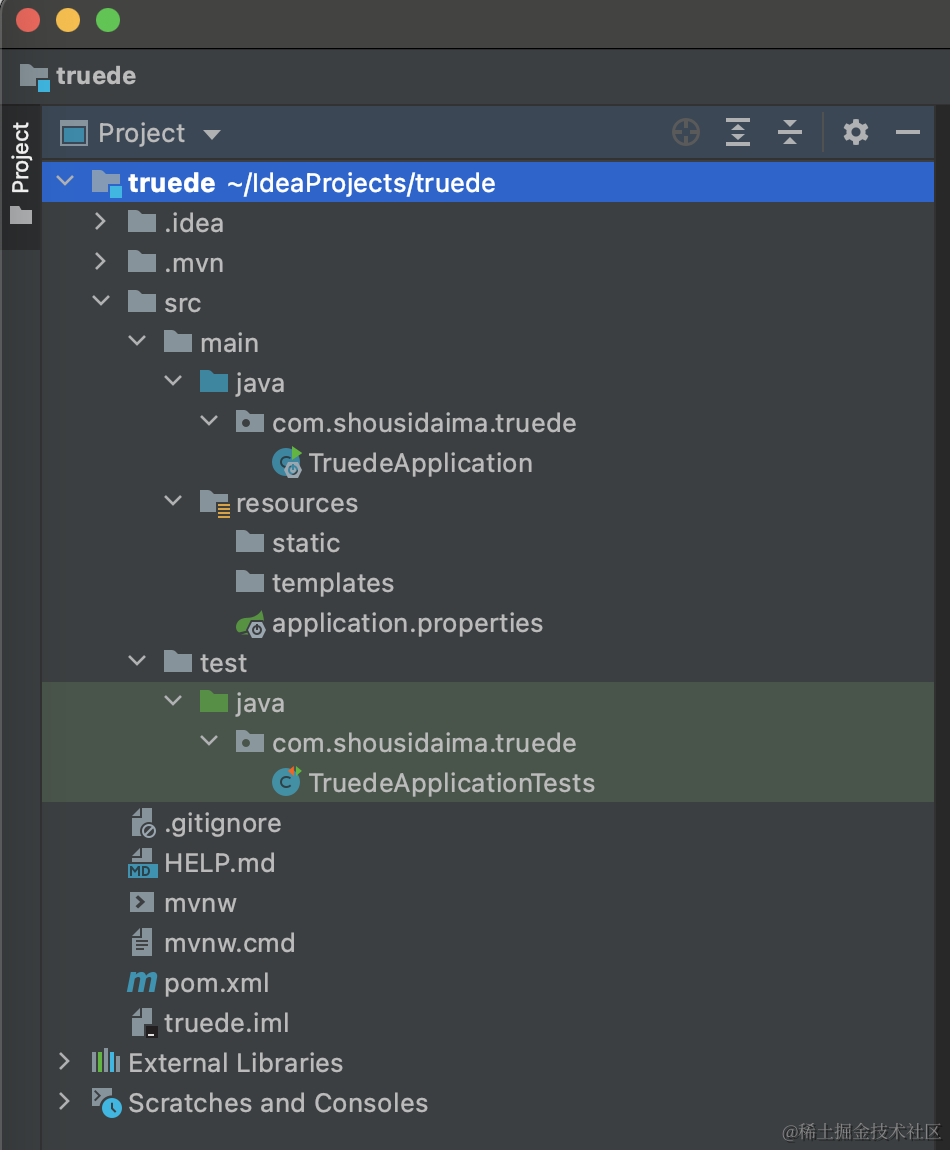Select the HELP.md file

219,863
